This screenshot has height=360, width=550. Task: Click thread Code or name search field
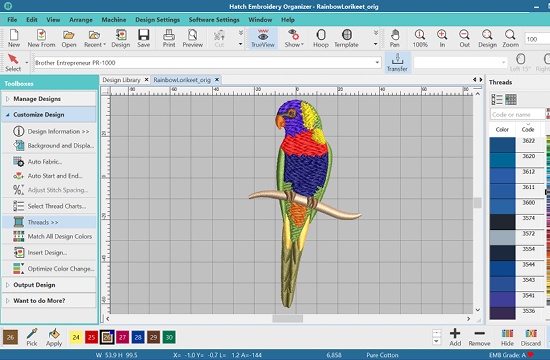click(517, 114)
